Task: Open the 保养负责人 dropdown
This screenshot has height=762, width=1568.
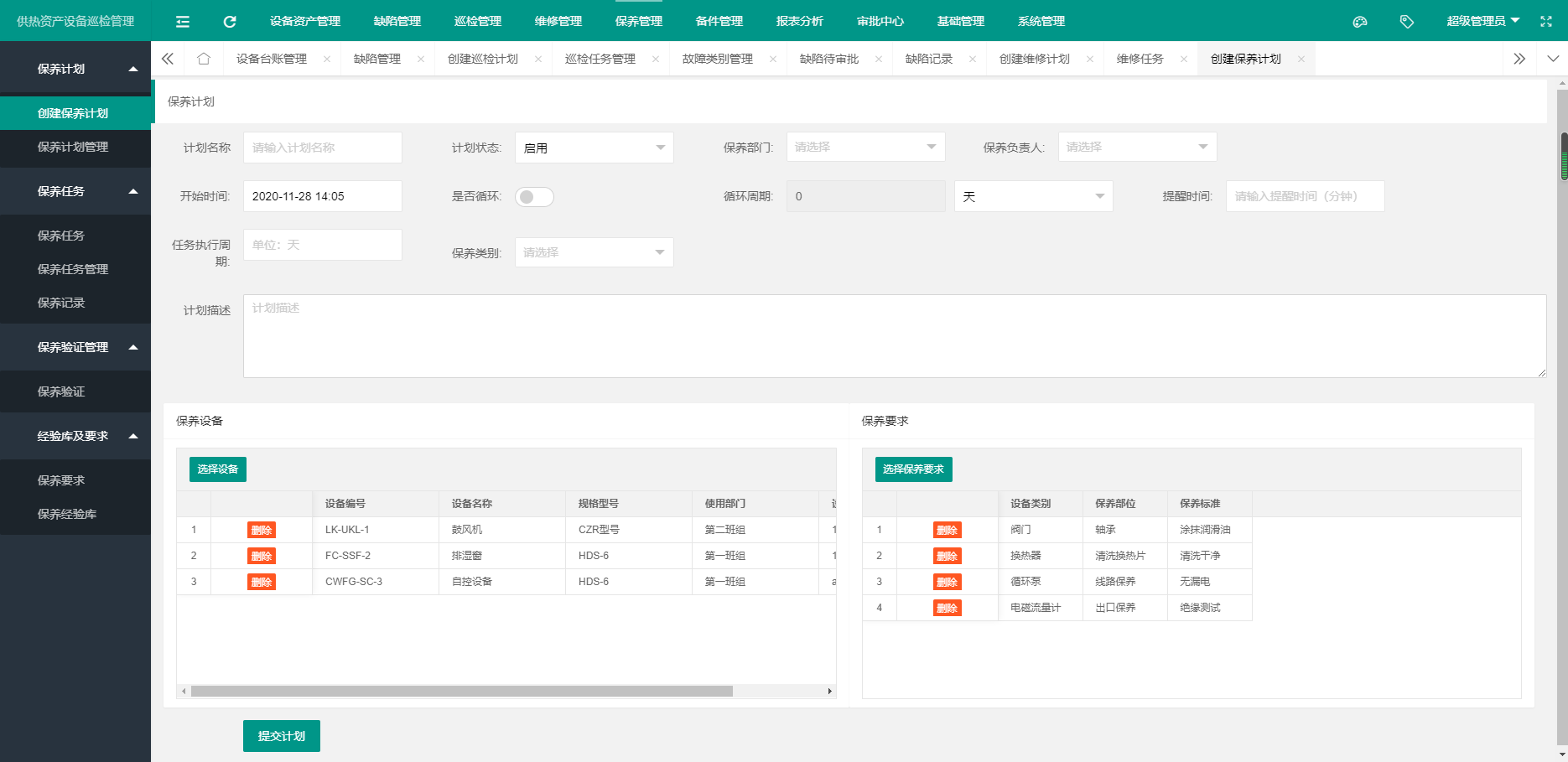Action: pos(1137,147)
